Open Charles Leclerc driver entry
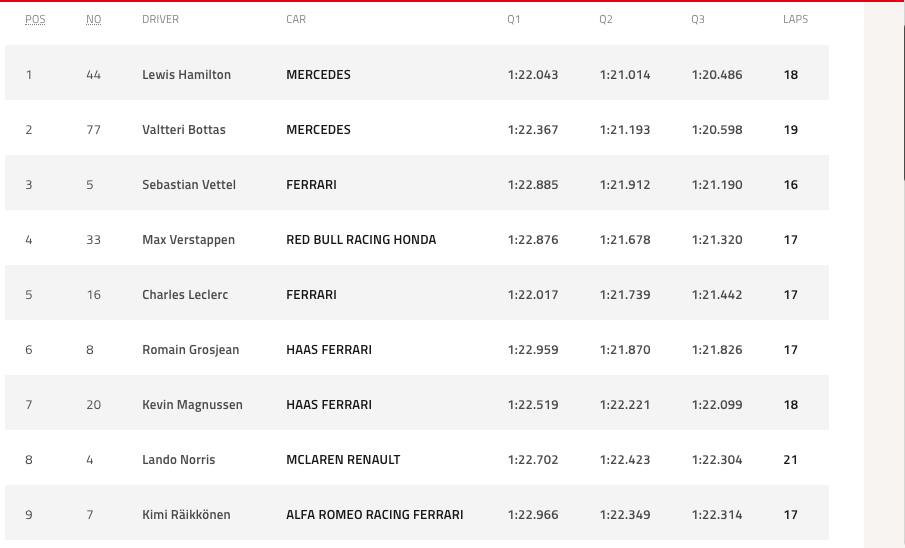The image size is (905, 548). tap(185, 294)
